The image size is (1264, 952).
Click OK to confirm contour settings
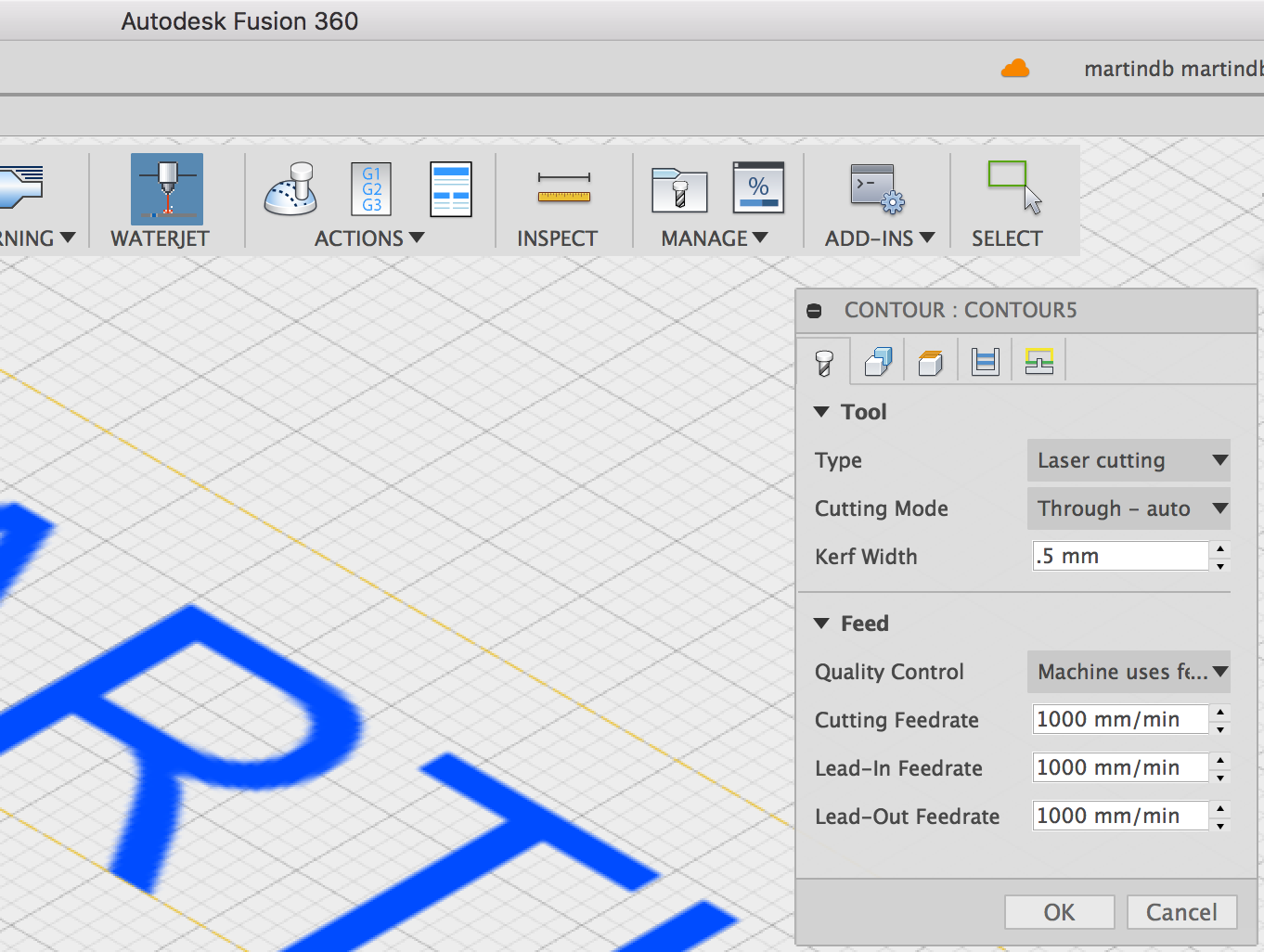(1059, 912)
